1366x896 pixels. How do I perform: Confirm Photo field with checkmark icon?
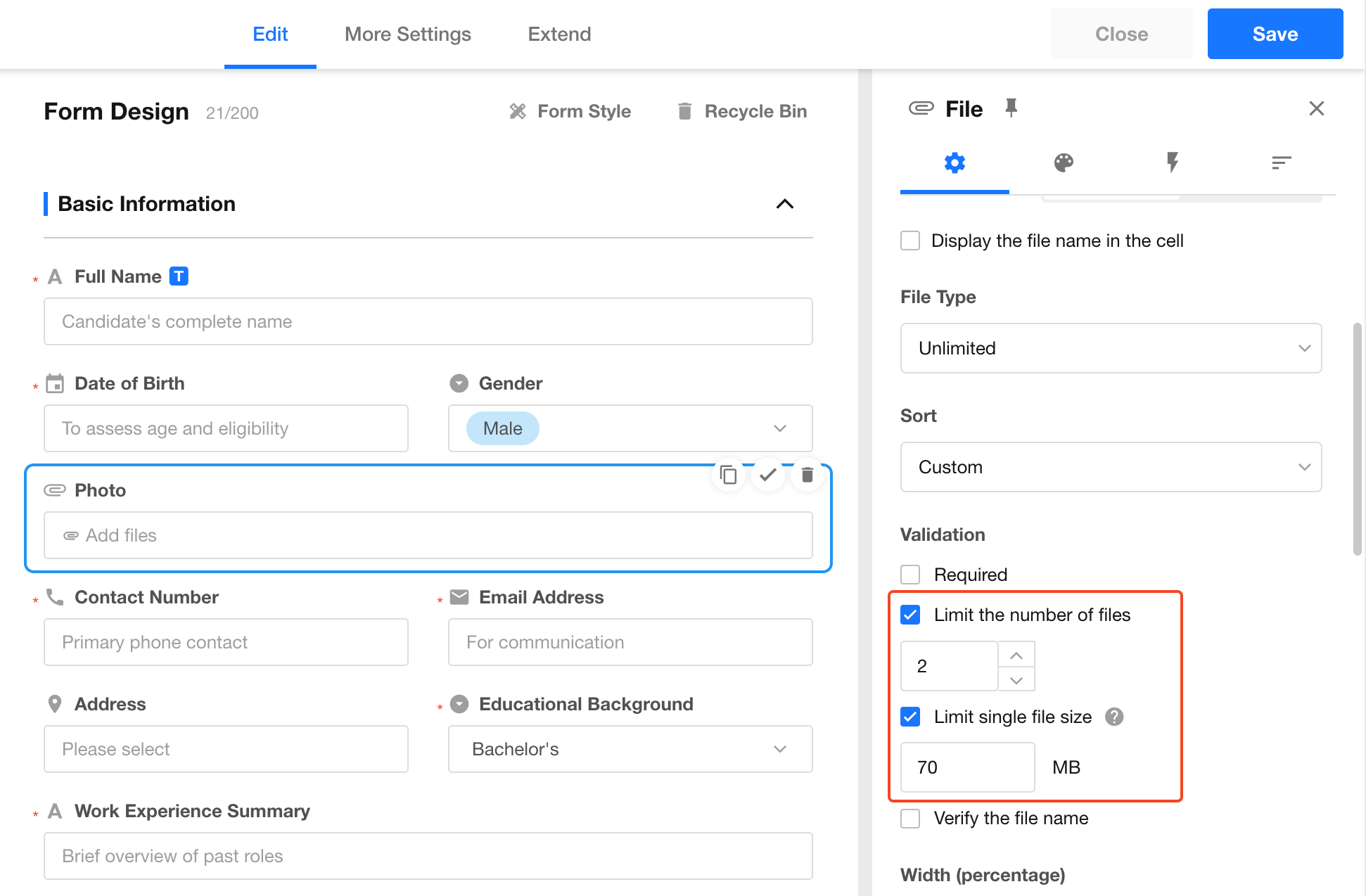click(768, 475)
